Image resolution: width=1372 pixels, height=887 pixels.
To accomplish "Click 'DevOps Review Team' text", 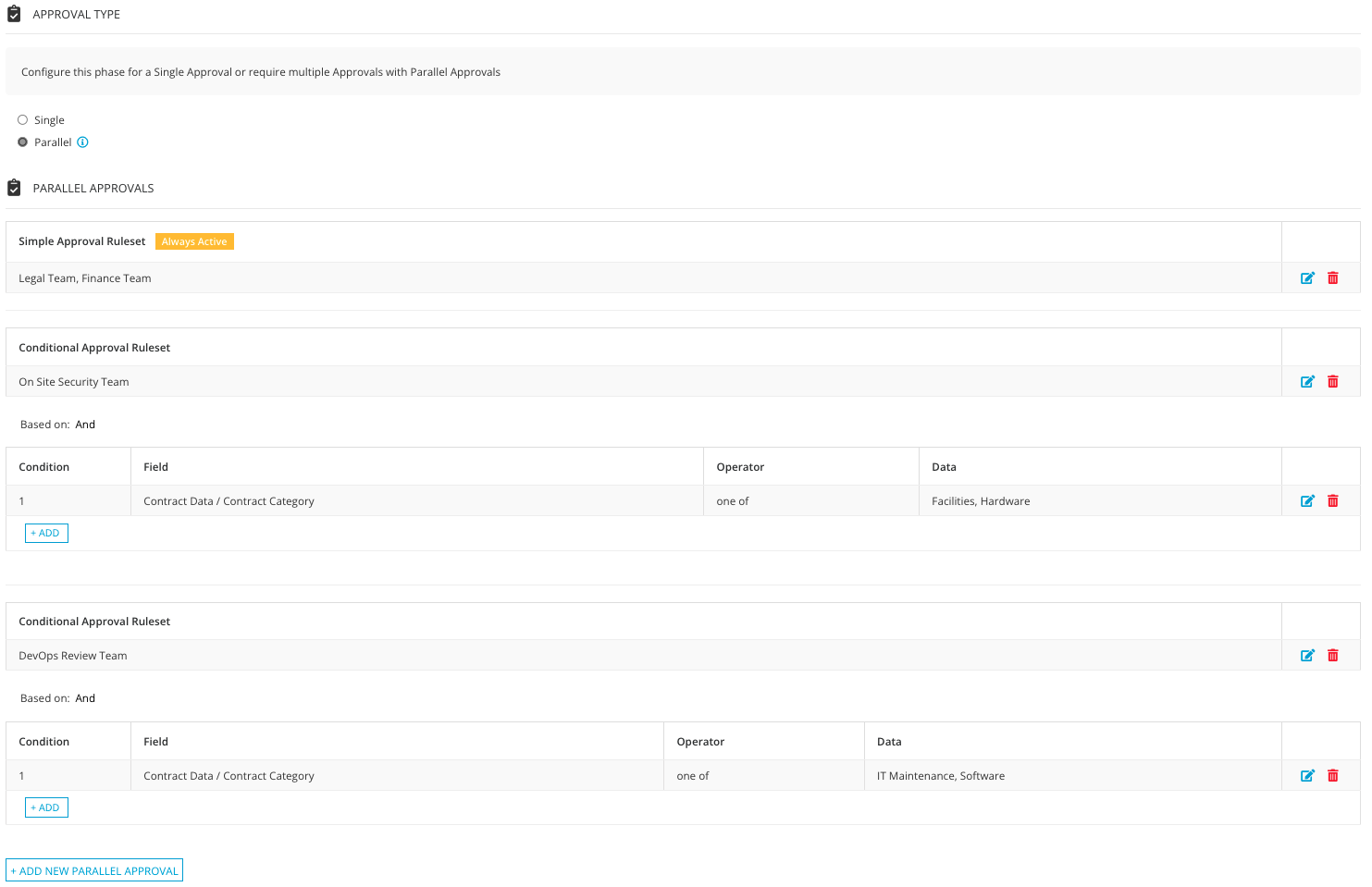I will 73,655.
